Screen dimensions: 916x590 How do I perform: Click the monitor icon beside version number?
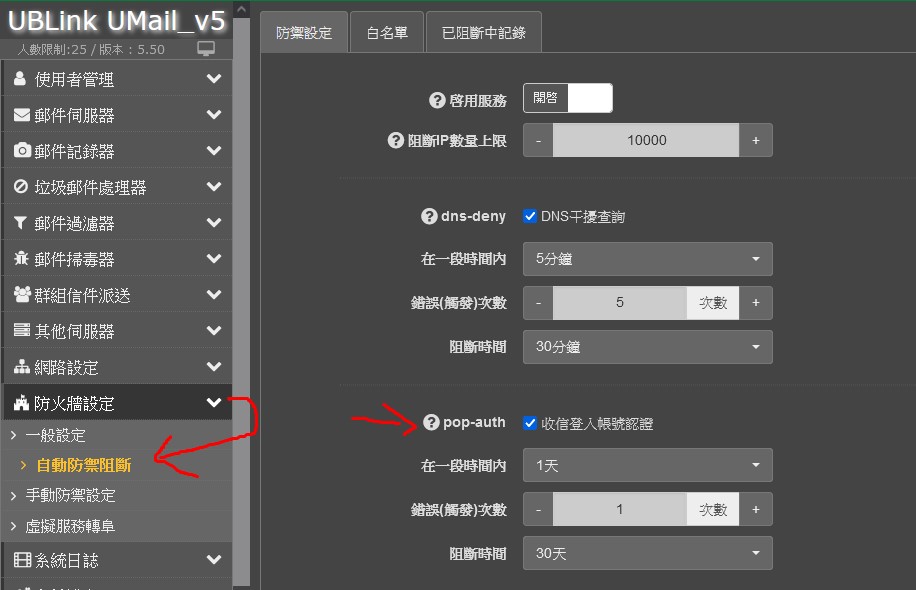tap(206, 49)
